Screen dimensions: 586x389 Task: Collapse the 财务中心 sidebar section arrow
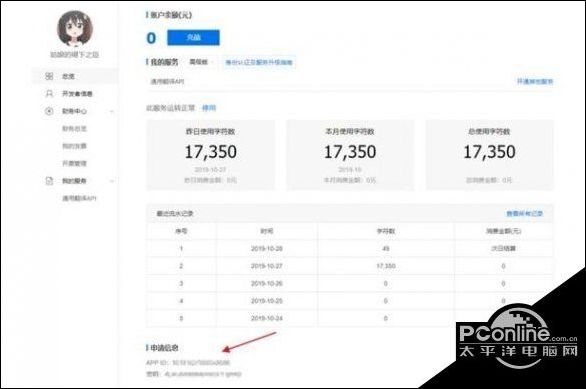tap(112, 111)
